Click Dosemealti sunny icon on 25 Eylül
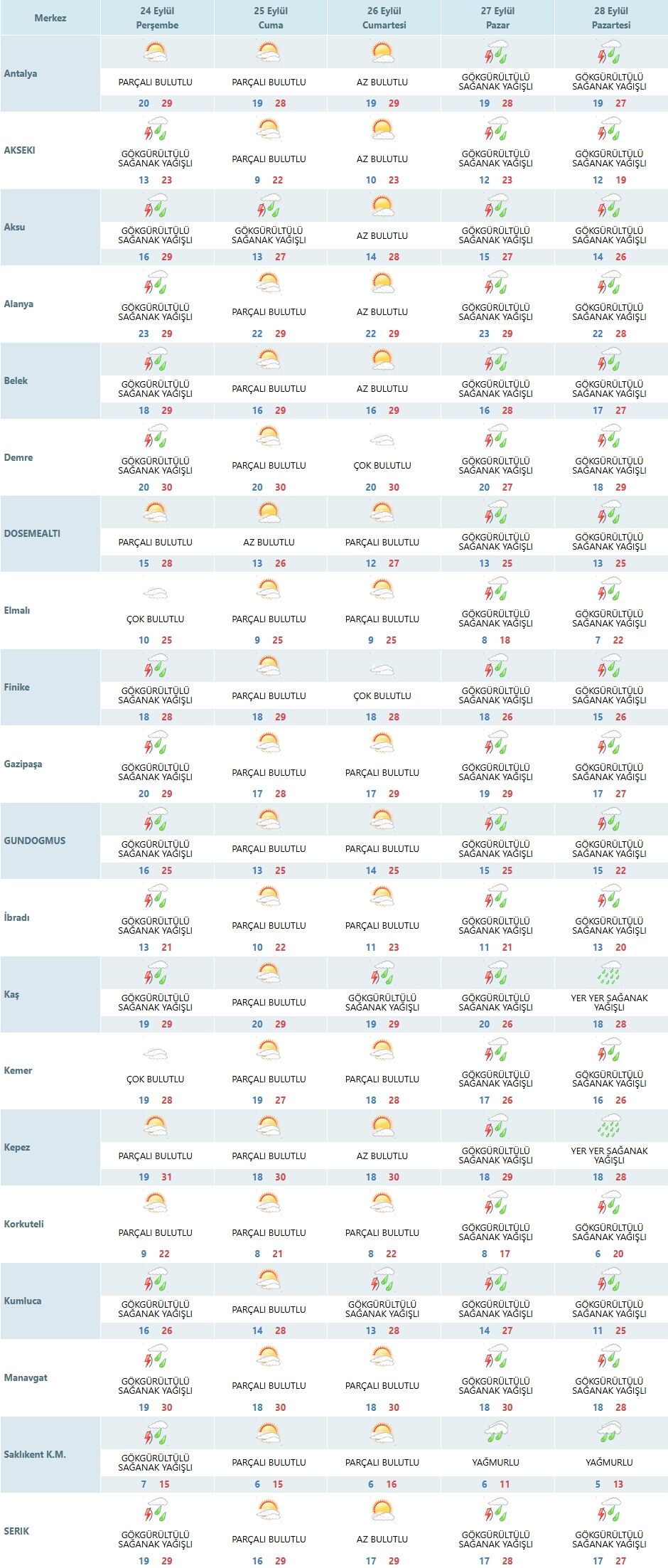The image size is (668, 1568). click(269, 512)
